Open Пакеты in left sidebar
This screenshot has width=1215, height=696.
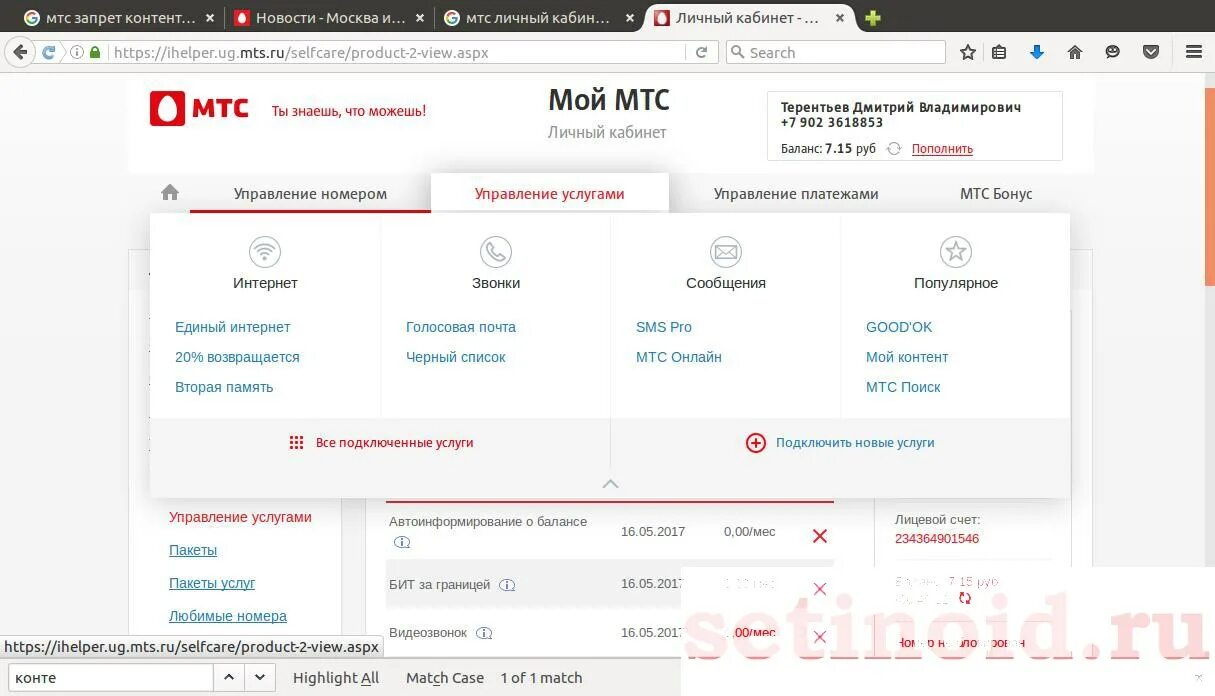(193, 550)
